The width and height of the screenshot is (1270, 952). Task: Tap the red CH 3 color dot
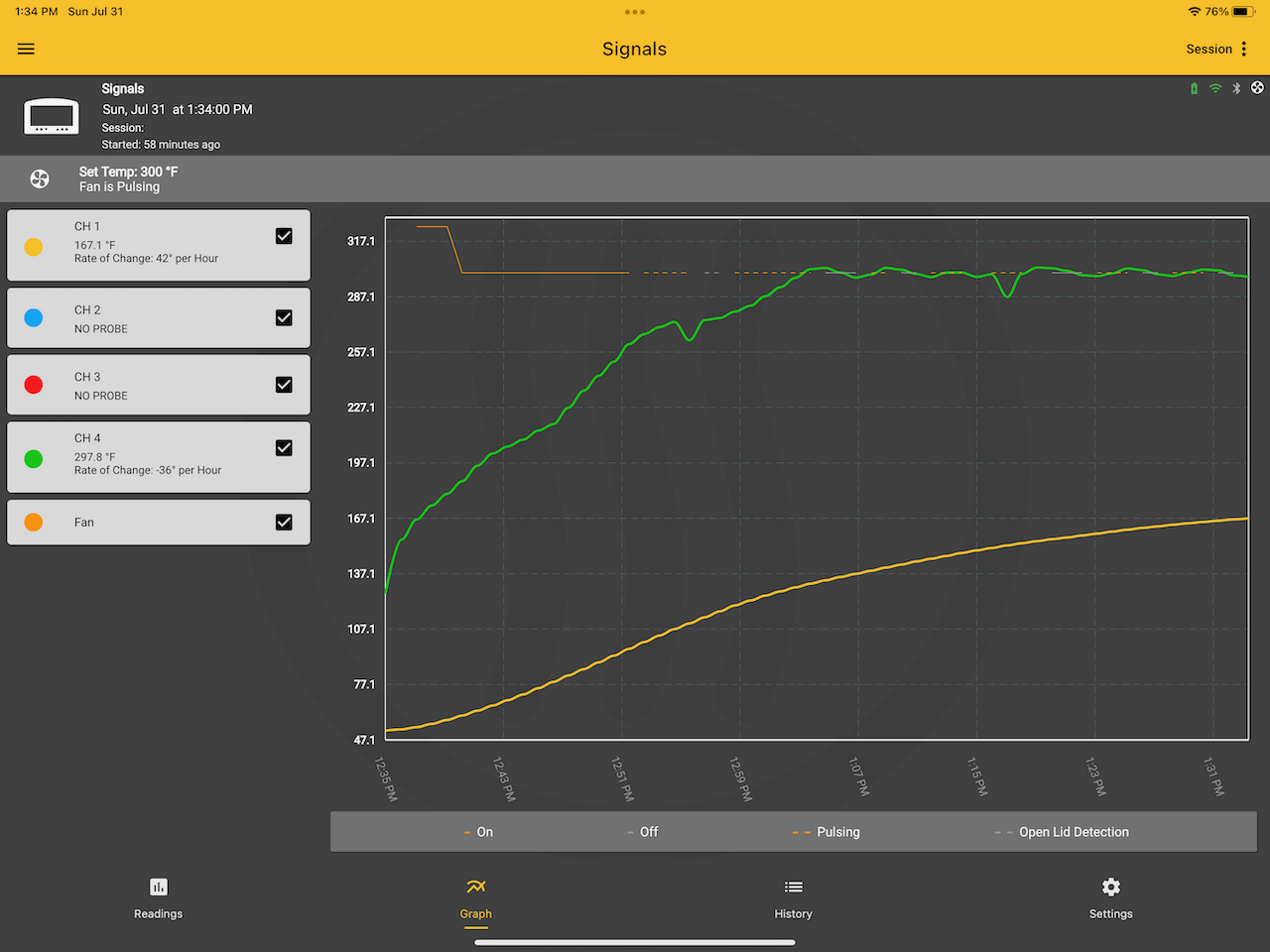(34, 385)
